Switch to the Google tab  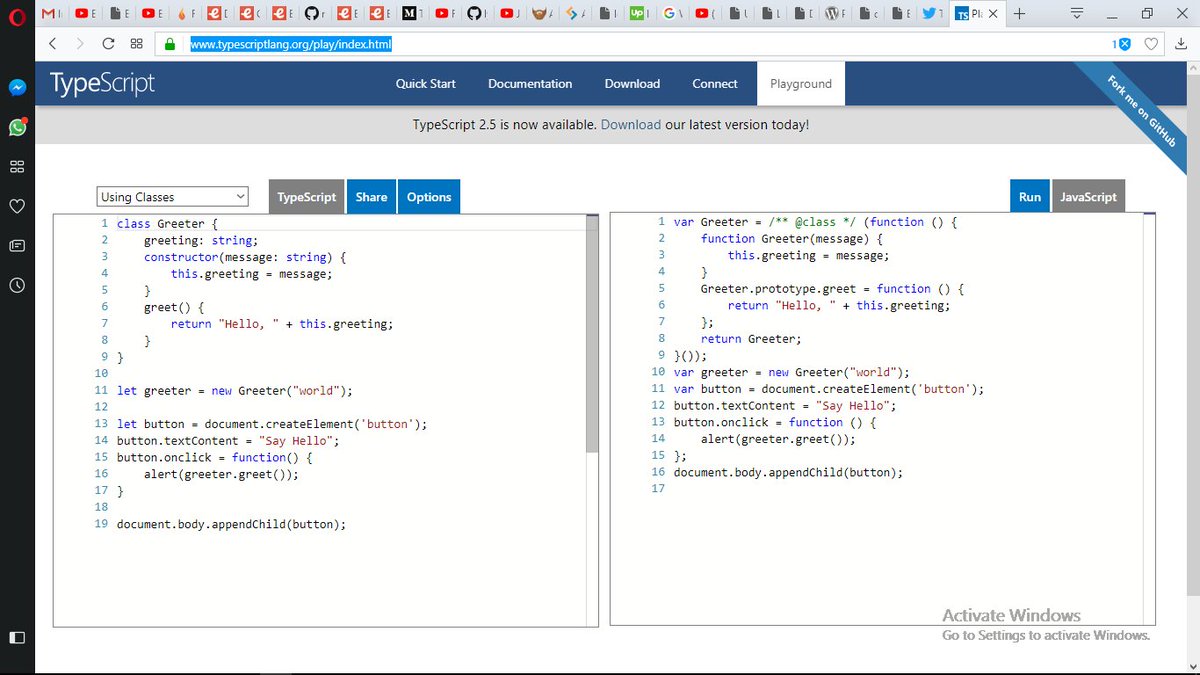674,14
